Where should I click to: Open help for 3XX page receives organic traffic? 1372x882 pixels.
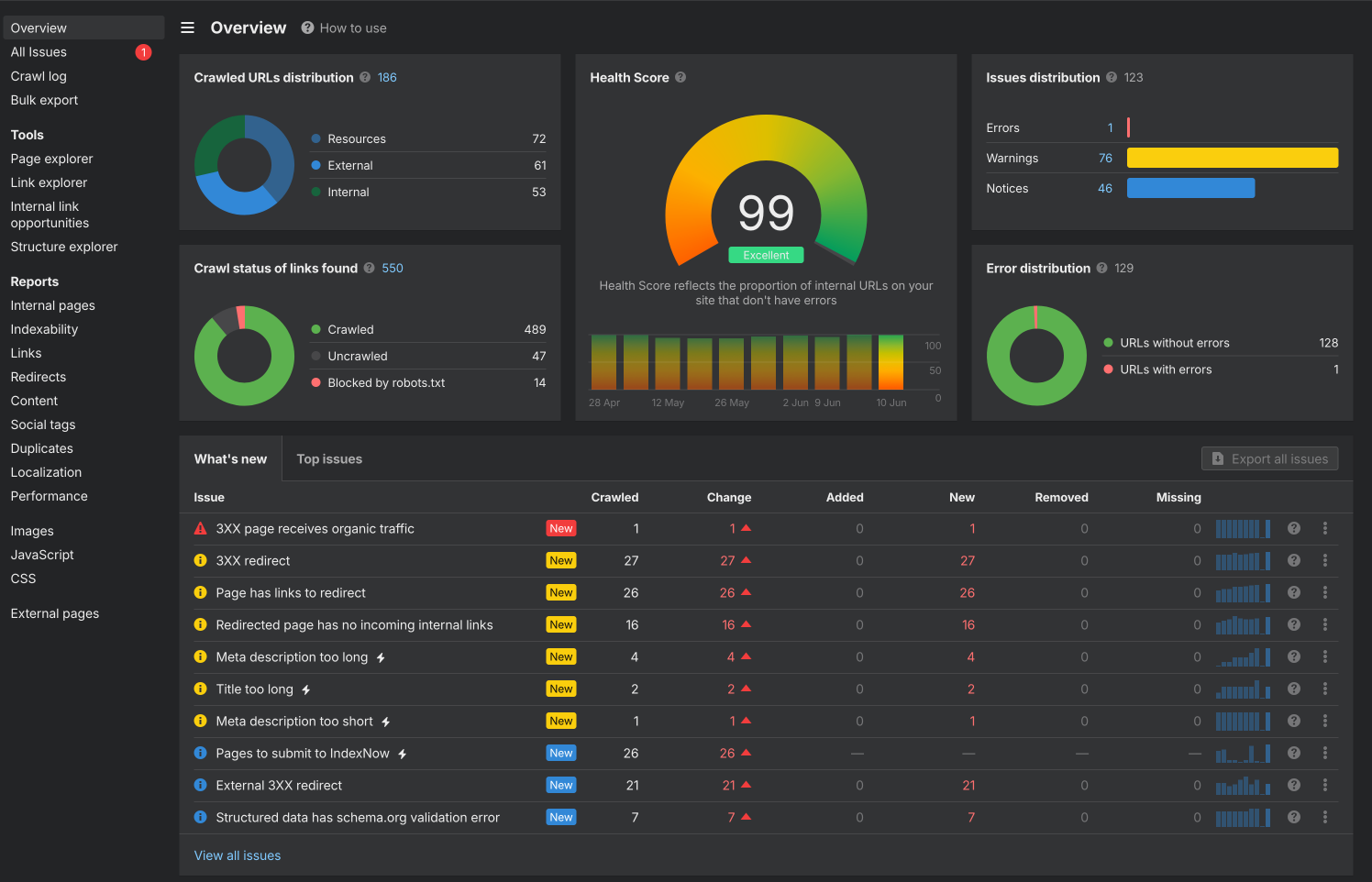coord(1294,528)
